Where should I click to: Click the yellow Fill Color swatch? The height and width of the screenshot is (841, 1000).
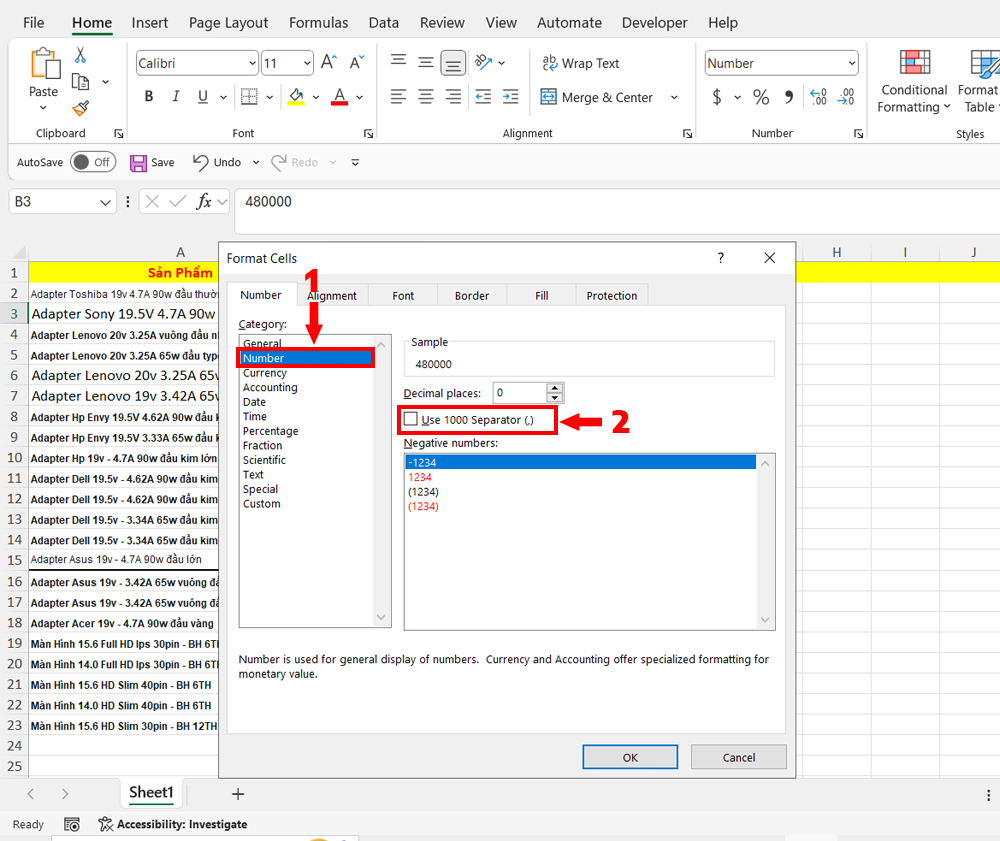click(x=296, y=97)
